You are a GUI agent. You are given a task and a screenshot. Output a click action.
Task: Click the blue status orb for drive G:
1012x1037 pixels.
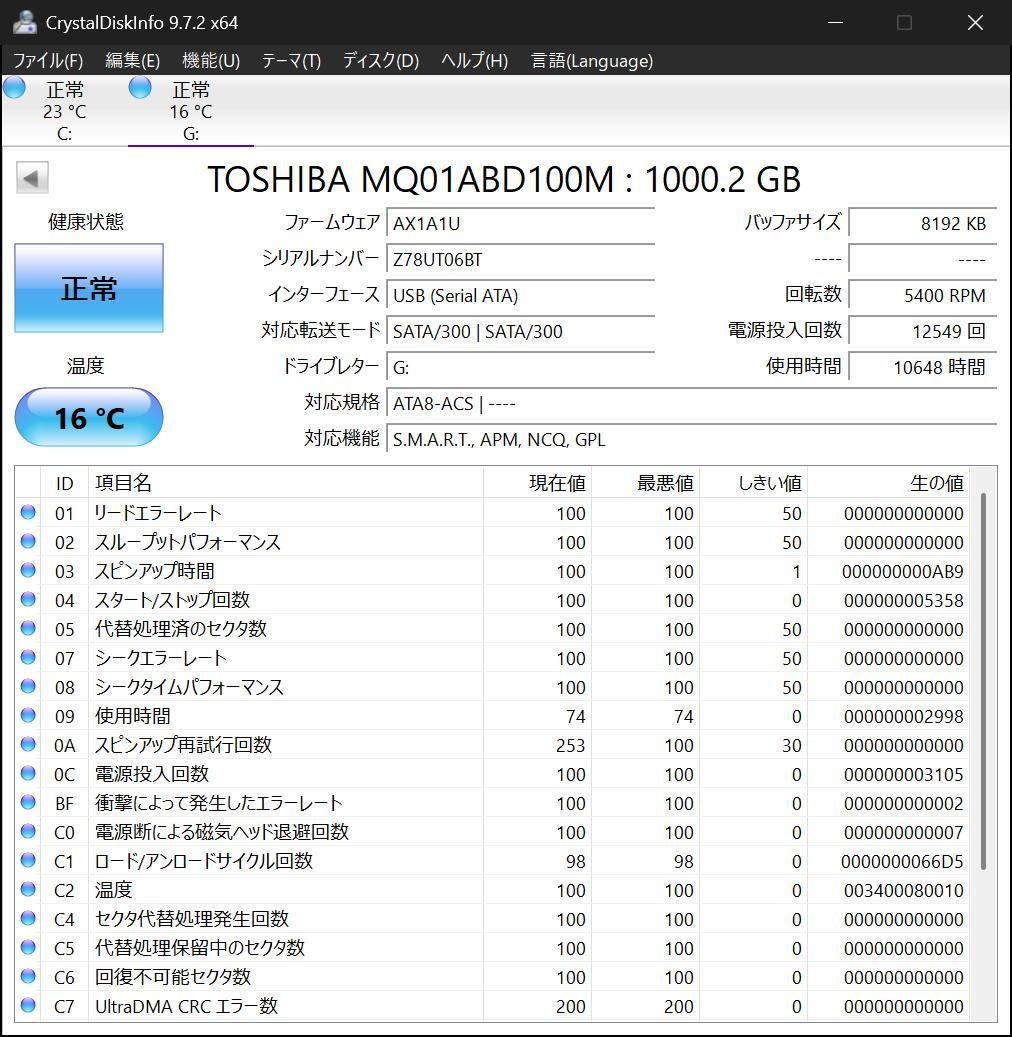click(x=140, y=88)
